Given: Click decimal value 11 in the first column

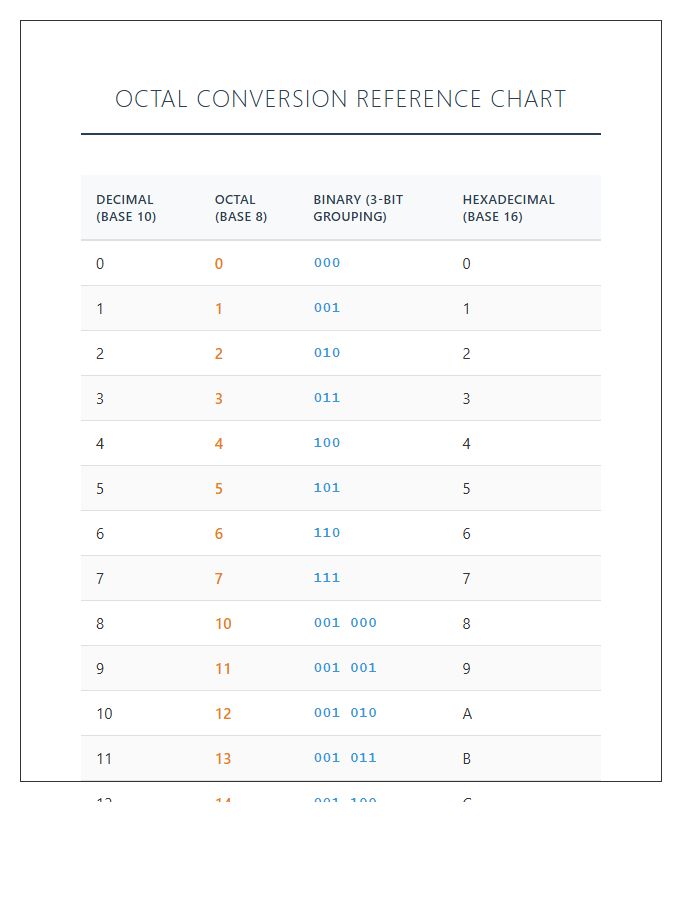Looking at the screenshot, I should pos(104,759).
